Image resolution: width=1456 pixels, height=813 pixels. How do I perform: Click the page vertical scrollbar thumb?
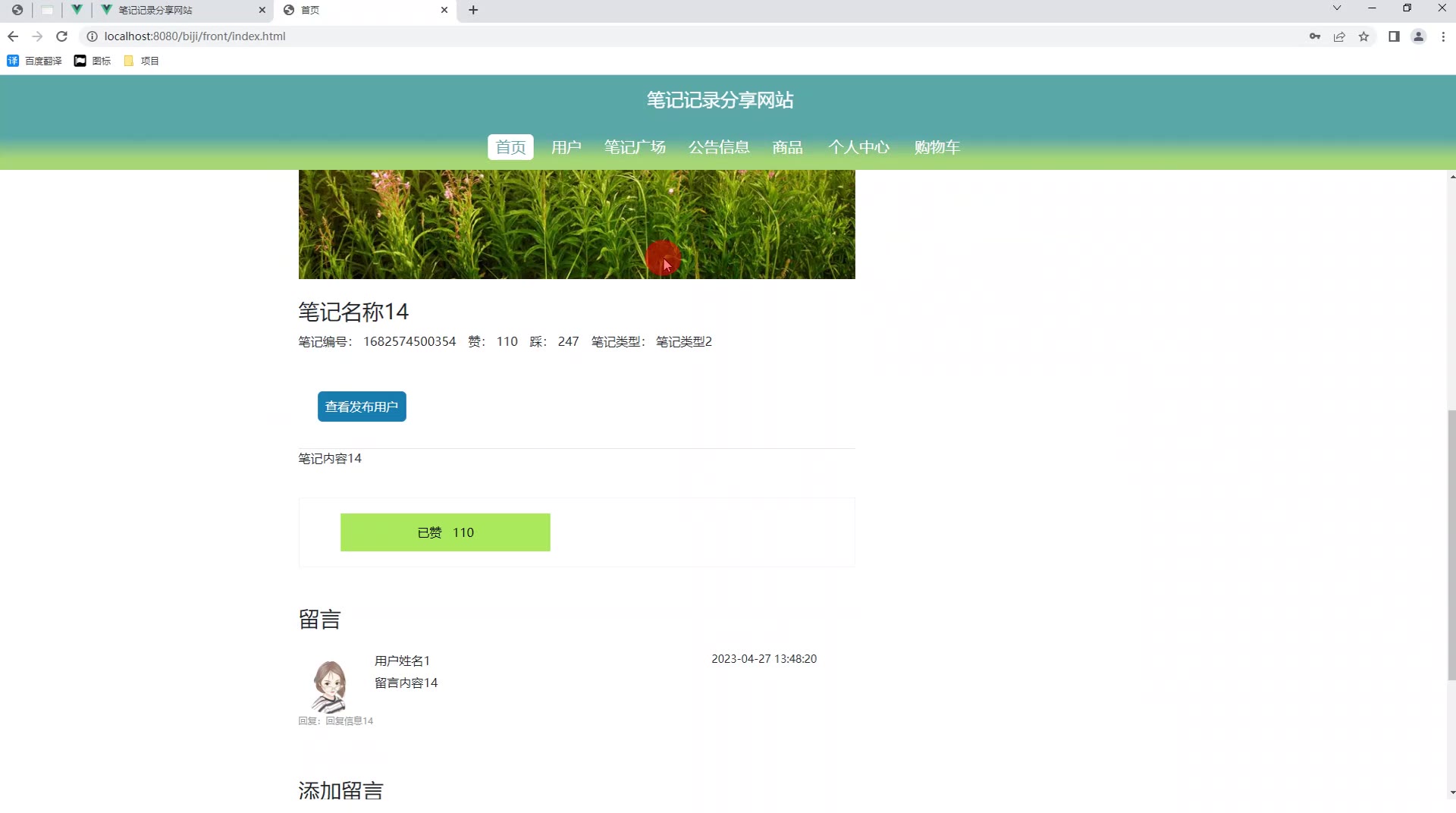(1451, 545)
